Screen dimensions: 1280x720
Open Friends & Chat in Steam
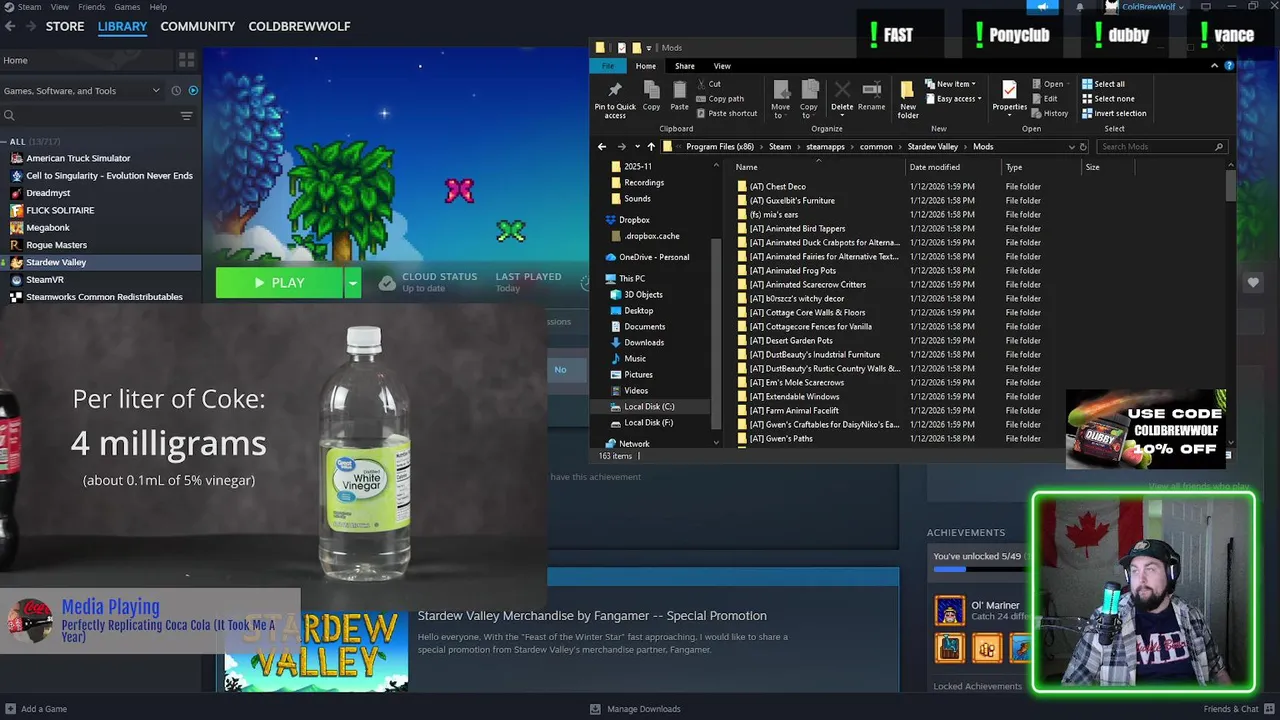click(x=1237, y=709)
